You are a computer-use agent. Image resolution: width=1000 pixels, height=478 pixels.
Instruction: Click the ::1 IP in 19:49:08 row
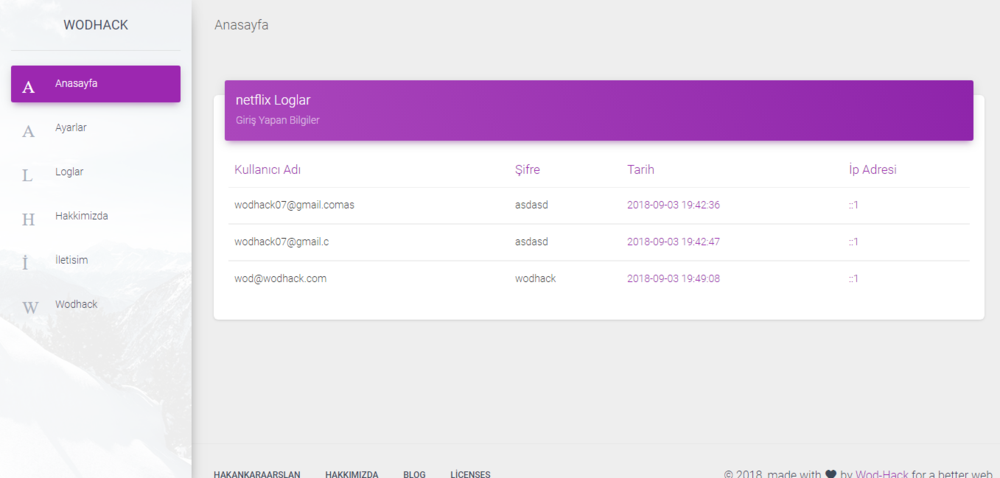(853, 279)
